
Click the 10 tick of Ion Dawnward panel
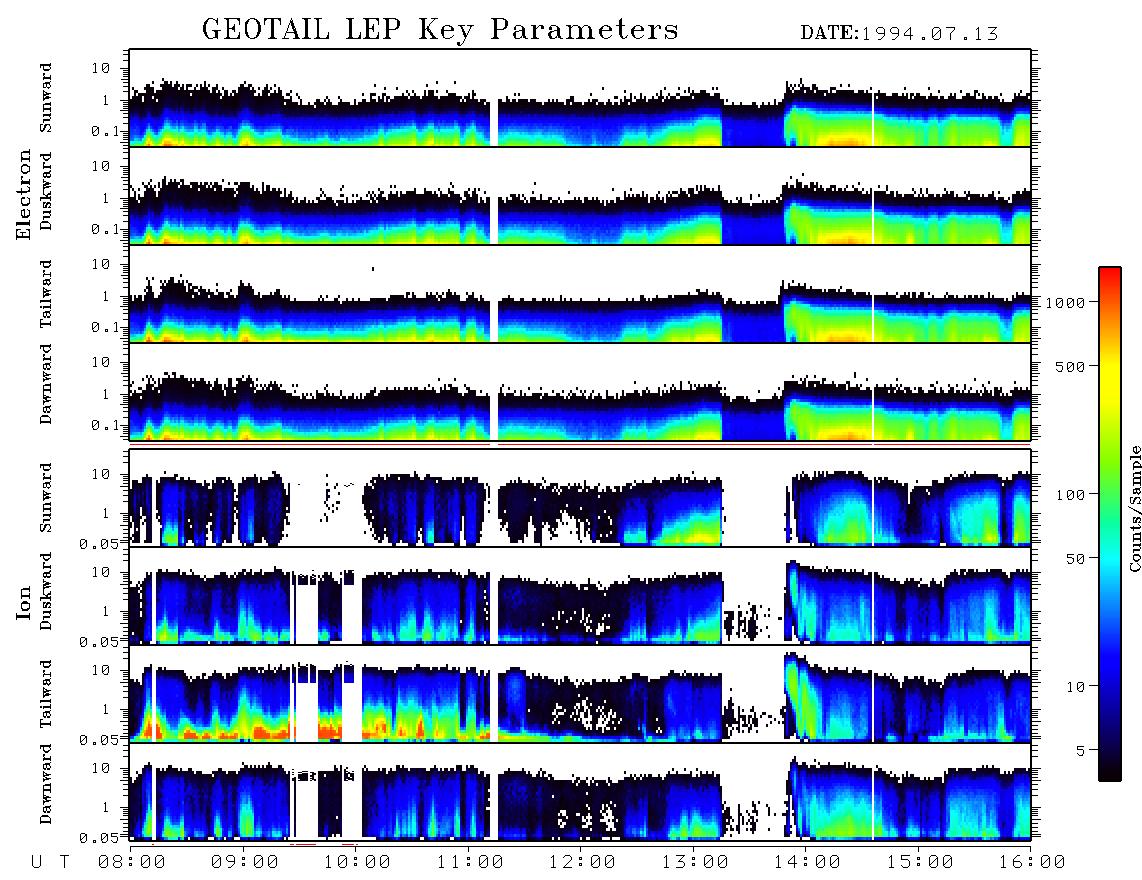point(100,769)
